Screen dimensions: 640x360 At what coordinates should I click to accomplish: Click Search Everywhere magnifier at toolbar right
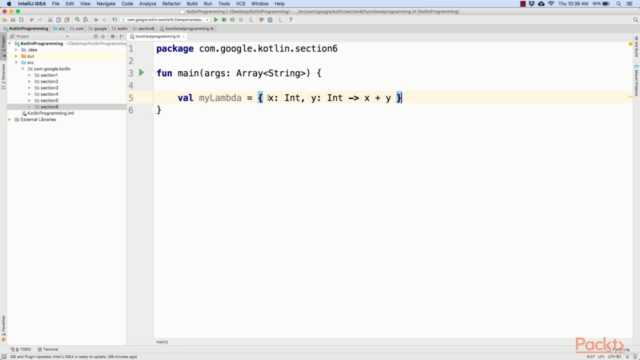pos(635,20)
